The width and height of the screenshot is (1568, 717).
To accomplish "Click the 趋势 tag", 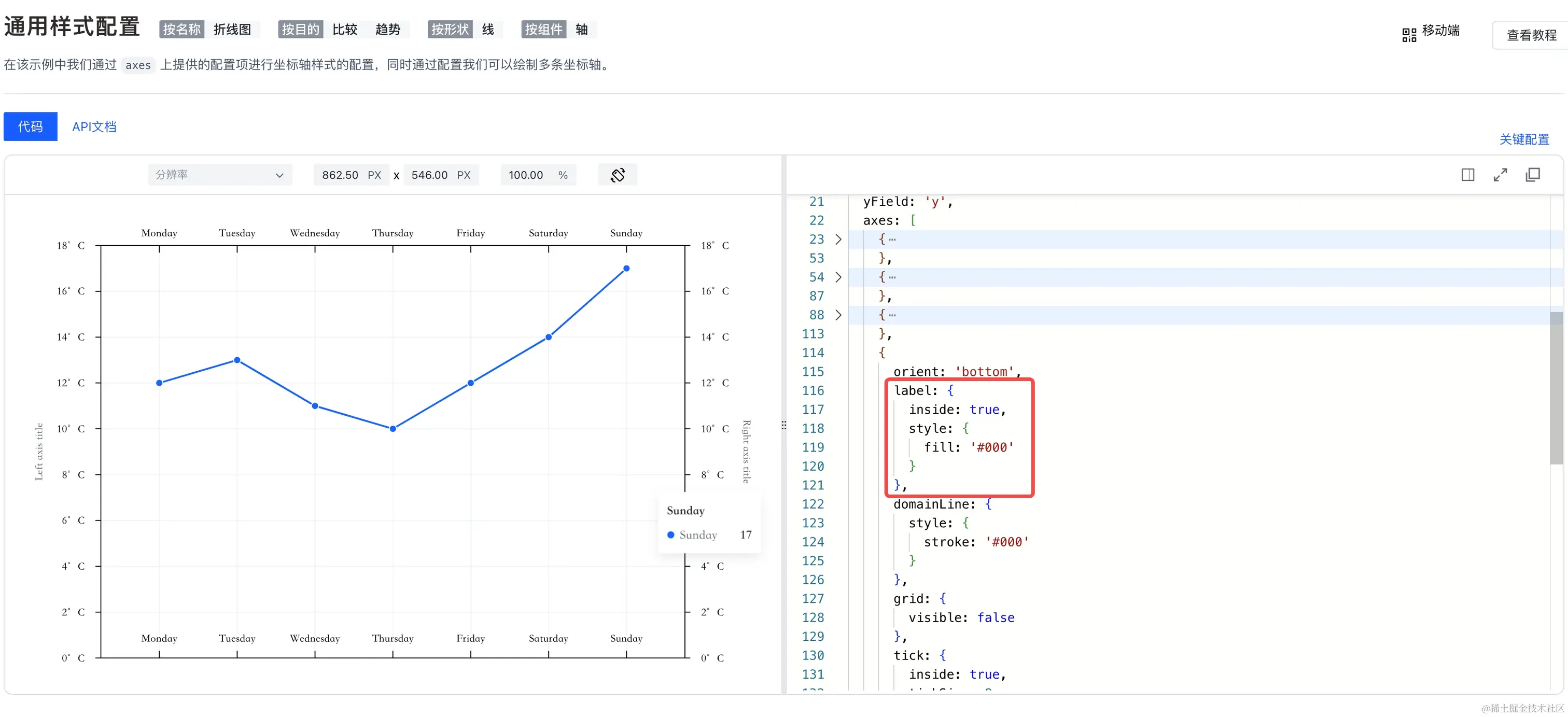I will pyautogui.click(x=387, y=29).
